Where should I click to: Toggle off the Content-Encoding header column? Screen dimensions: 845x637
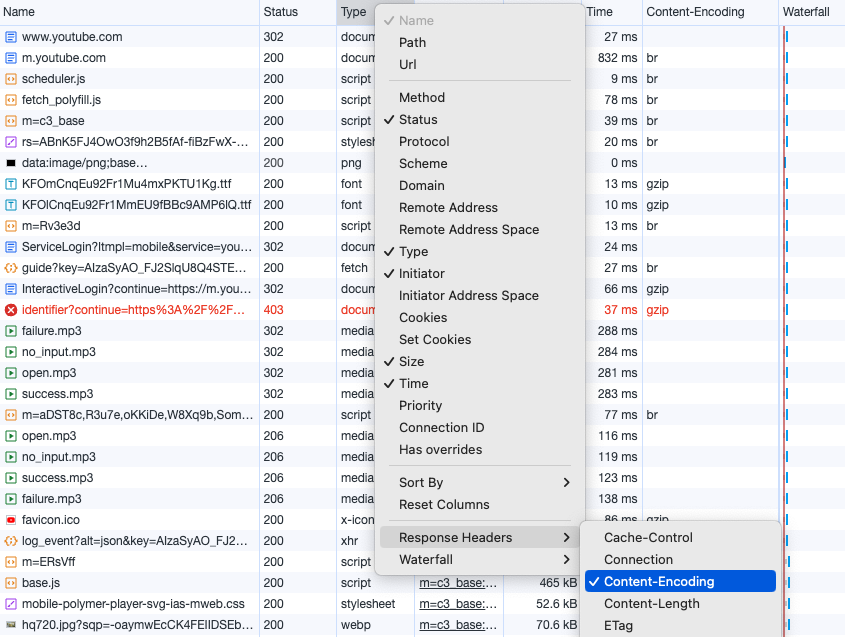(659, 582)
